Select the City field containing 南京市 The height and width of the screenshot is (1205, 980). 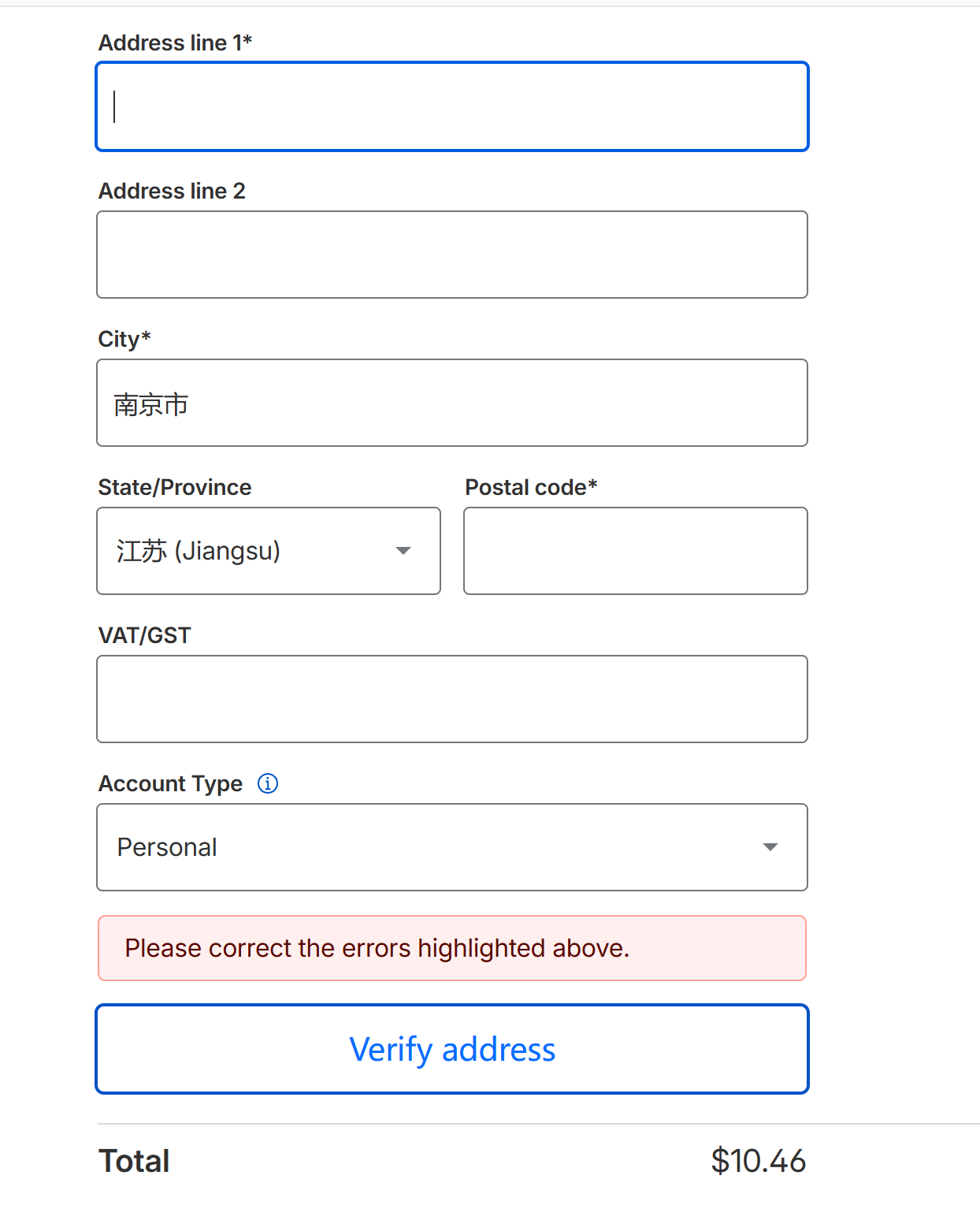coord(451,403)
